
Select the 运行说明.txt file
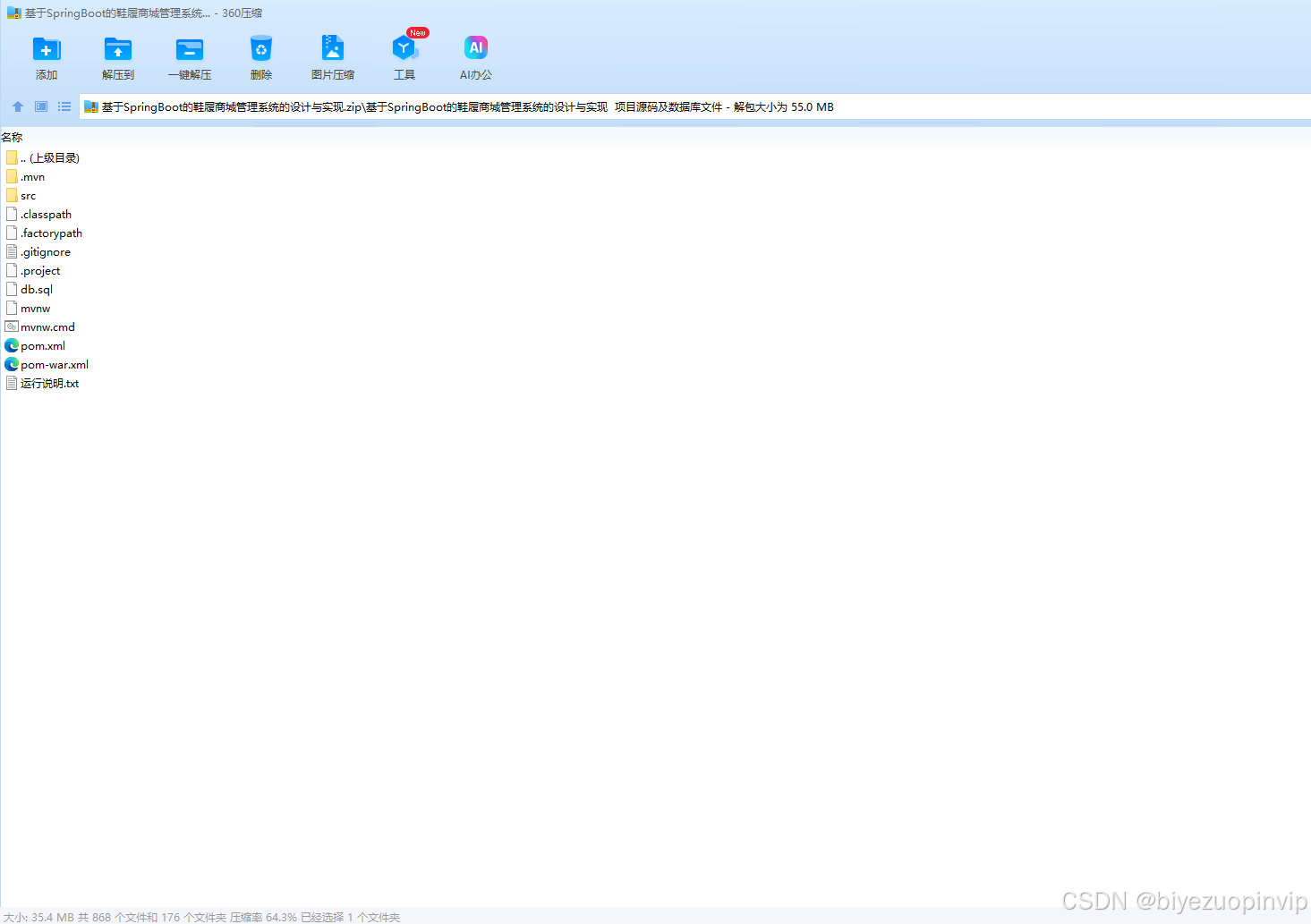(42, 384)
